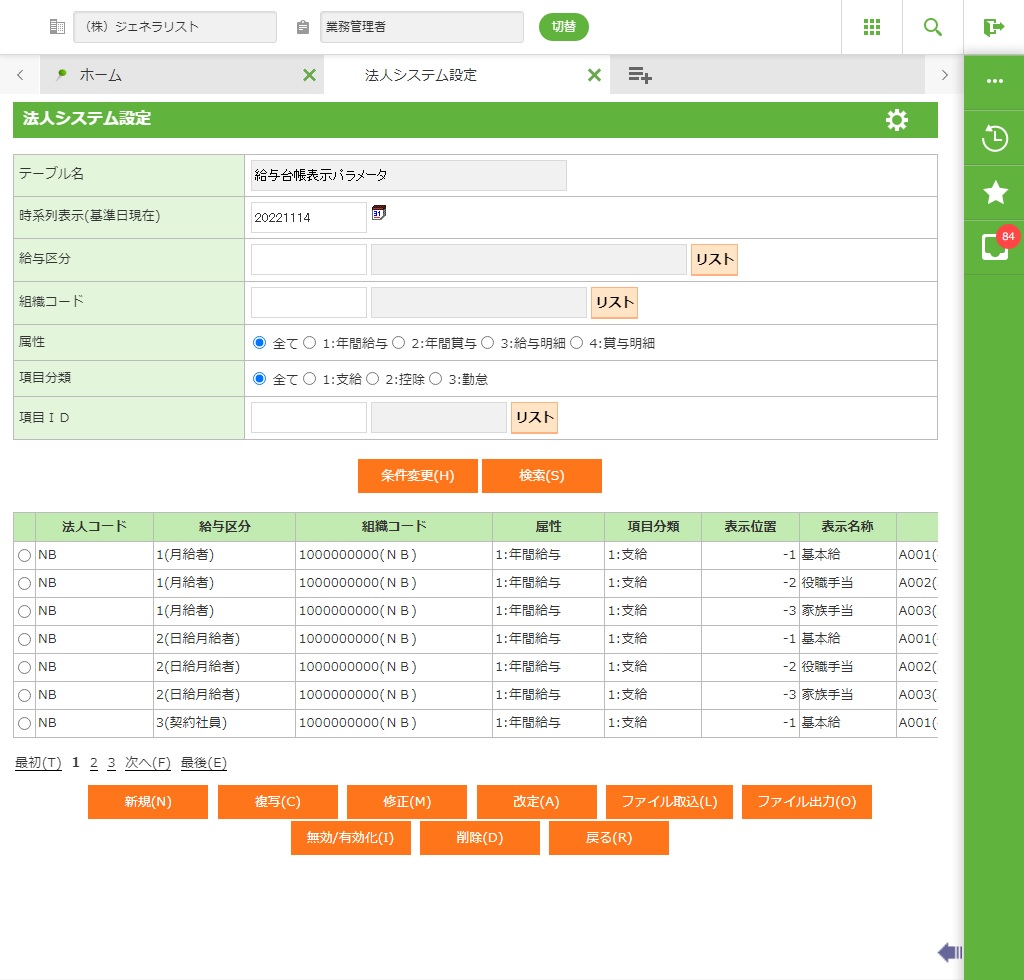Open the apps grid menu icon
Screen dimensions: 1024x980
[x=872, y=27]
